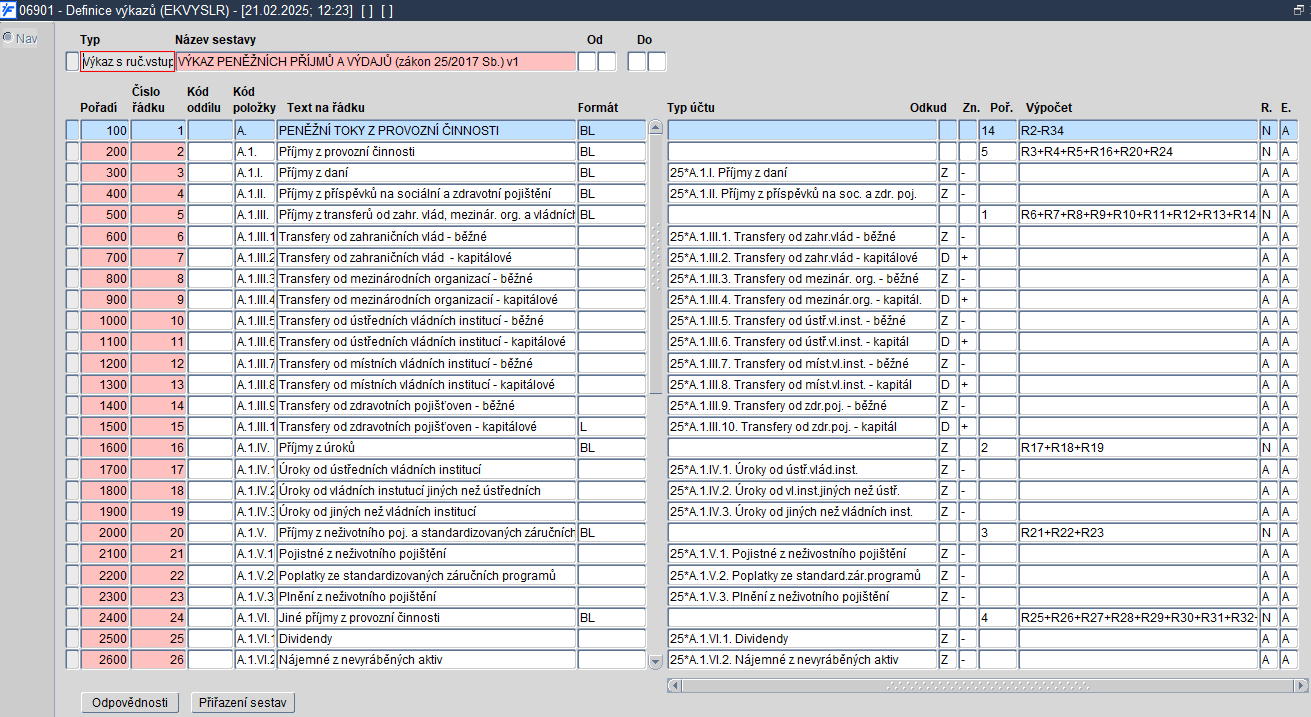
Task: Click Pořadí cell with value 1800
Action: point(105,491)
